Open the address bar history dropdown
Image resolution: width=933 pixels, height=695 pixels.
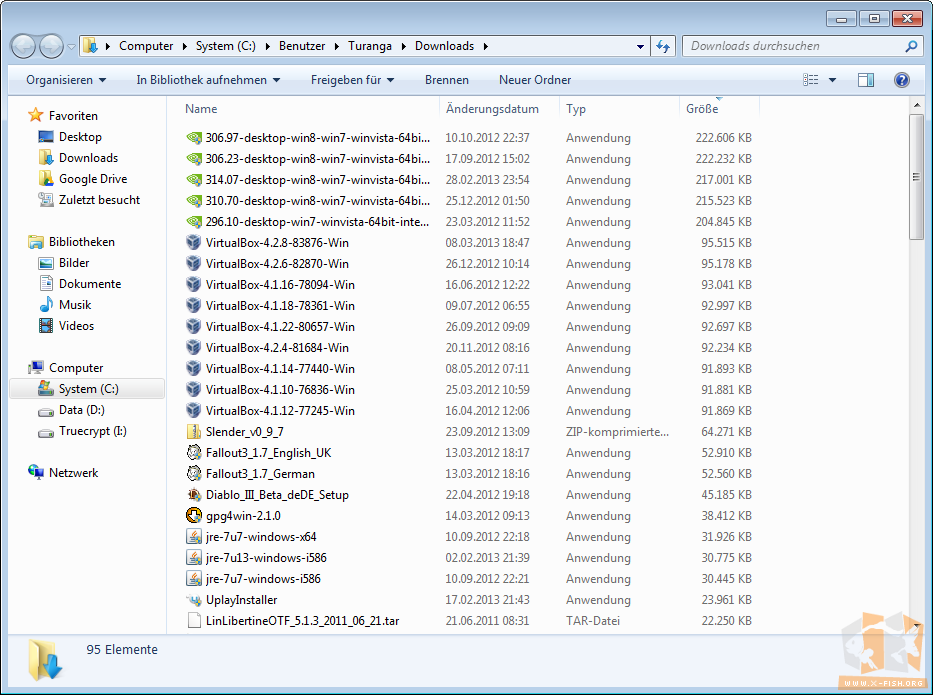click(640, 46)
